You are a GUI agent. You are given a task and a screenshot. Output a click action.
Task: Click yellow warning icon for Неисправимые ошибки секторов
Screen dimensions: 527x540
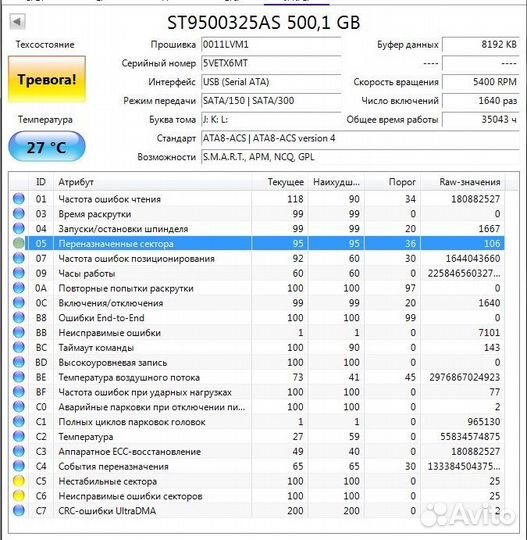click(19, 496)
